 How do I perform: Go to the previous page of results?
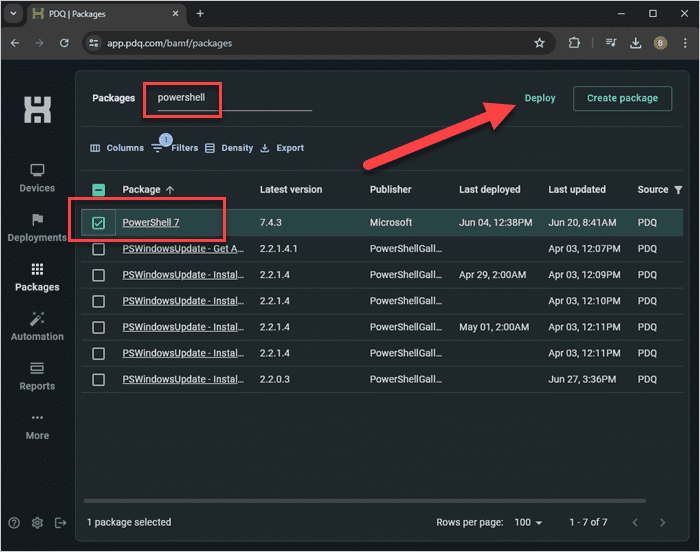point(635,523)
